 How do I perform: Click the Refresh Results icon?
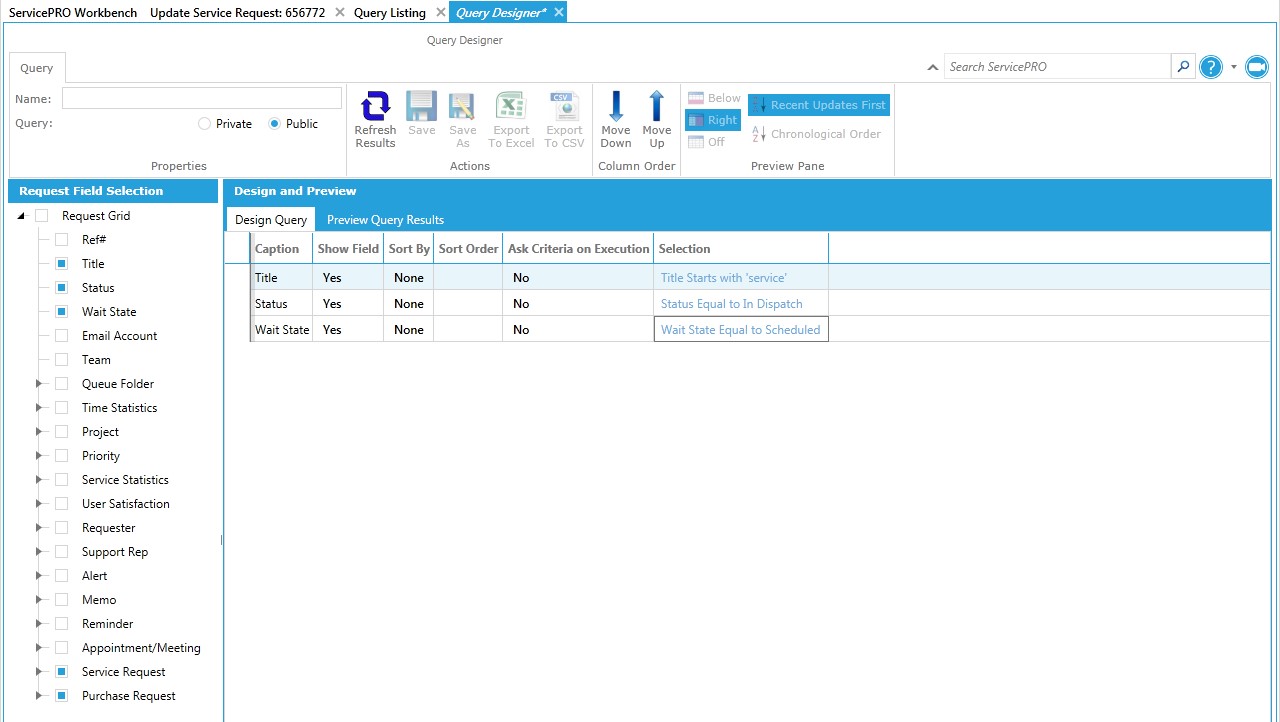click(x=375, y=106)
